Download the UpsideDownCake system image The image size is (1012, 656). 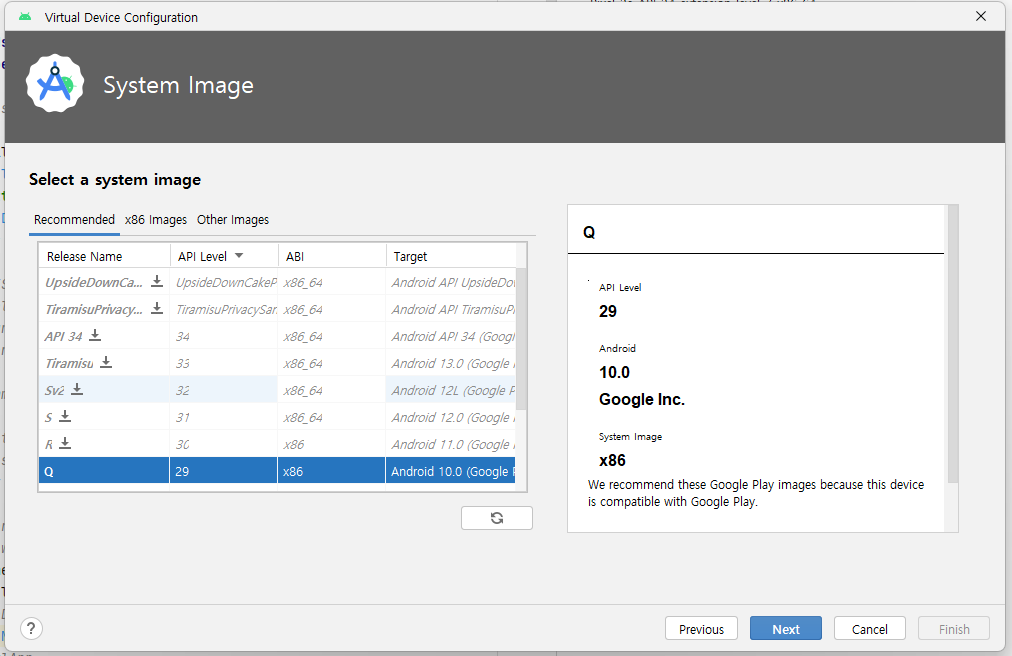pyautogui.click(x=157, y=281)
